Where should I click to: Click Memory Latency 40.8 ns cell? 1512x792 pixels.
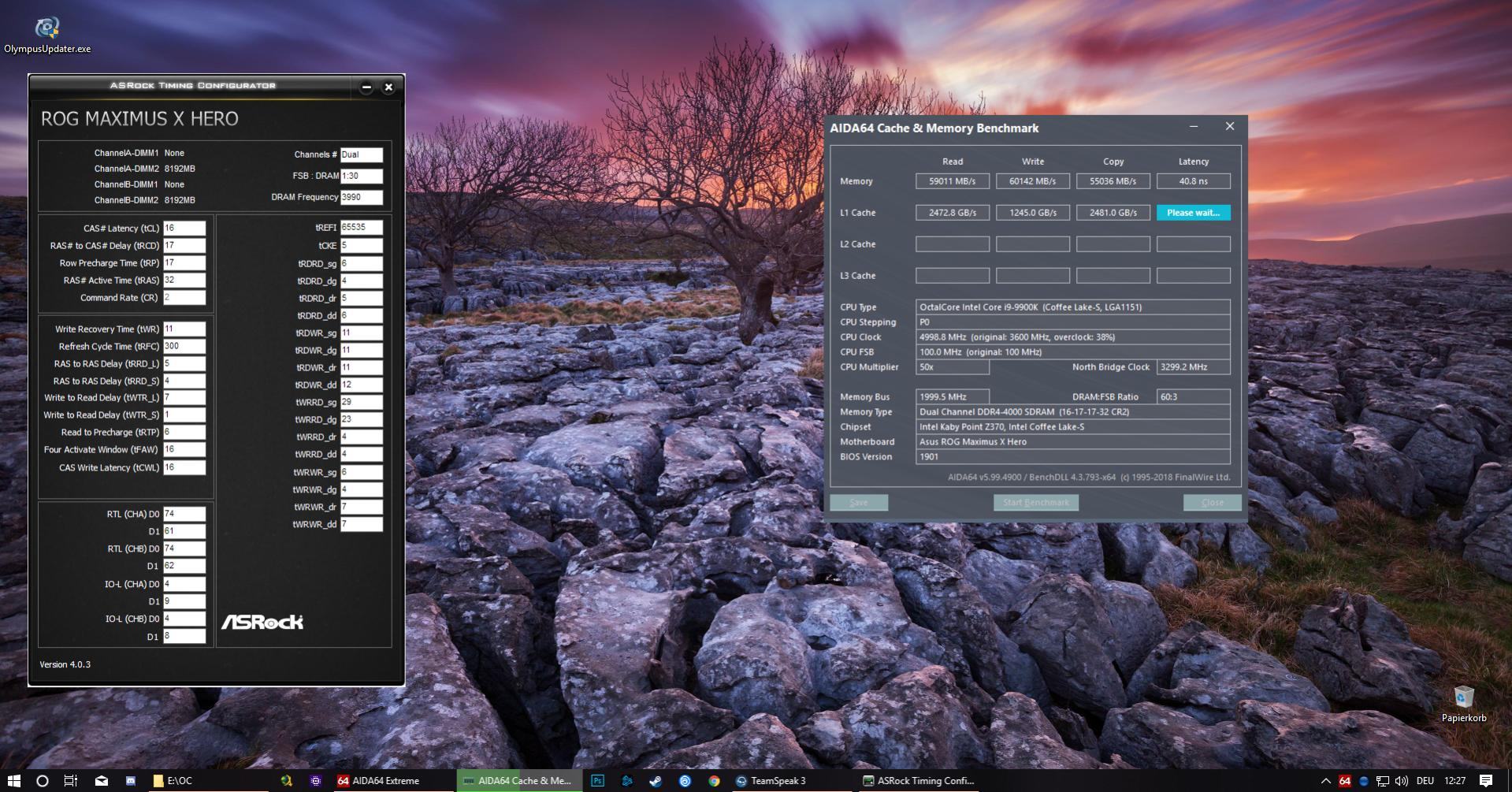[1193, 181]
